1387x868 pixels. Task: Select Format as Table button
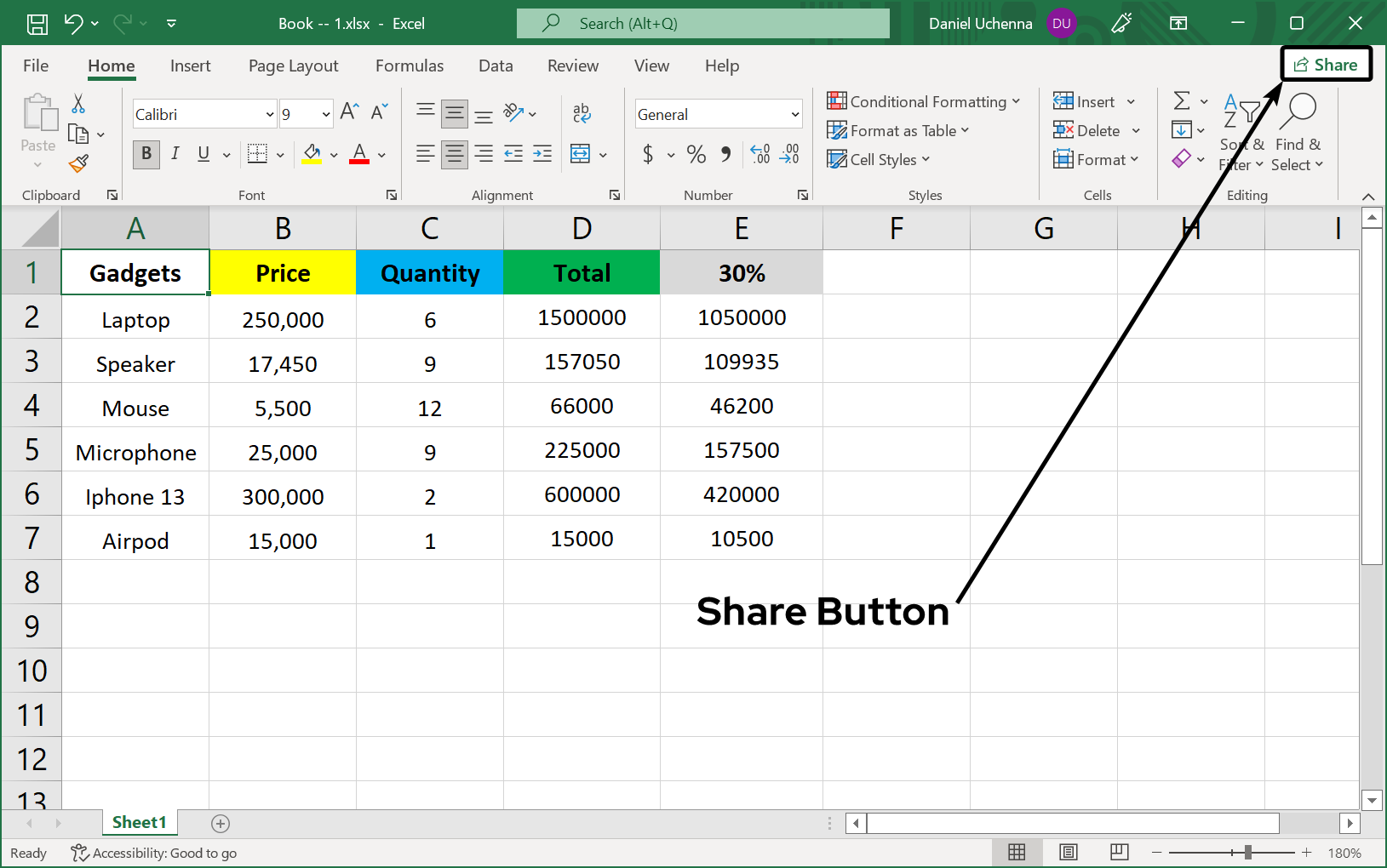[x=898, y=130]
